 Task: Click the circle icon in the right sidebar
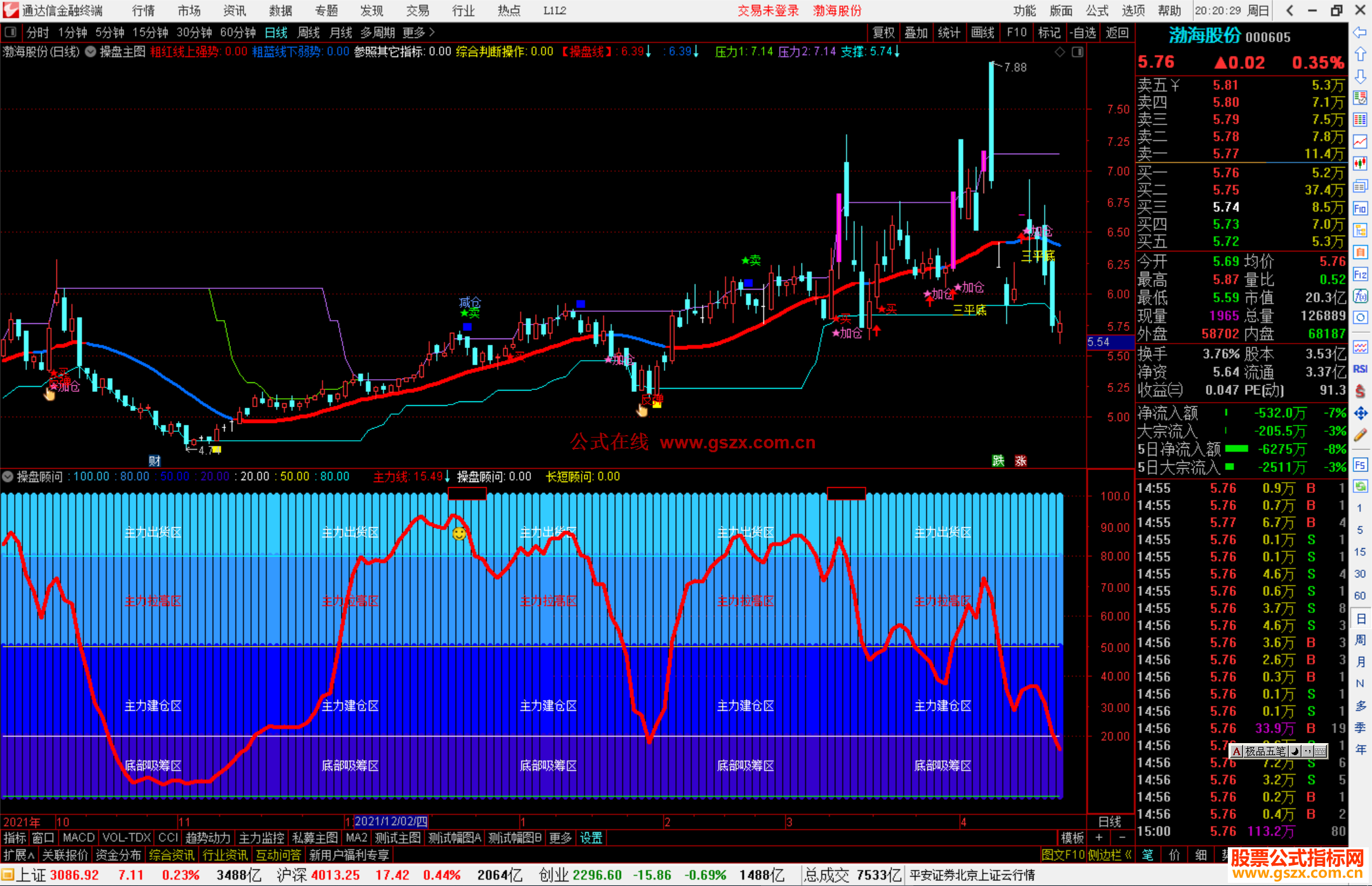1360,318
